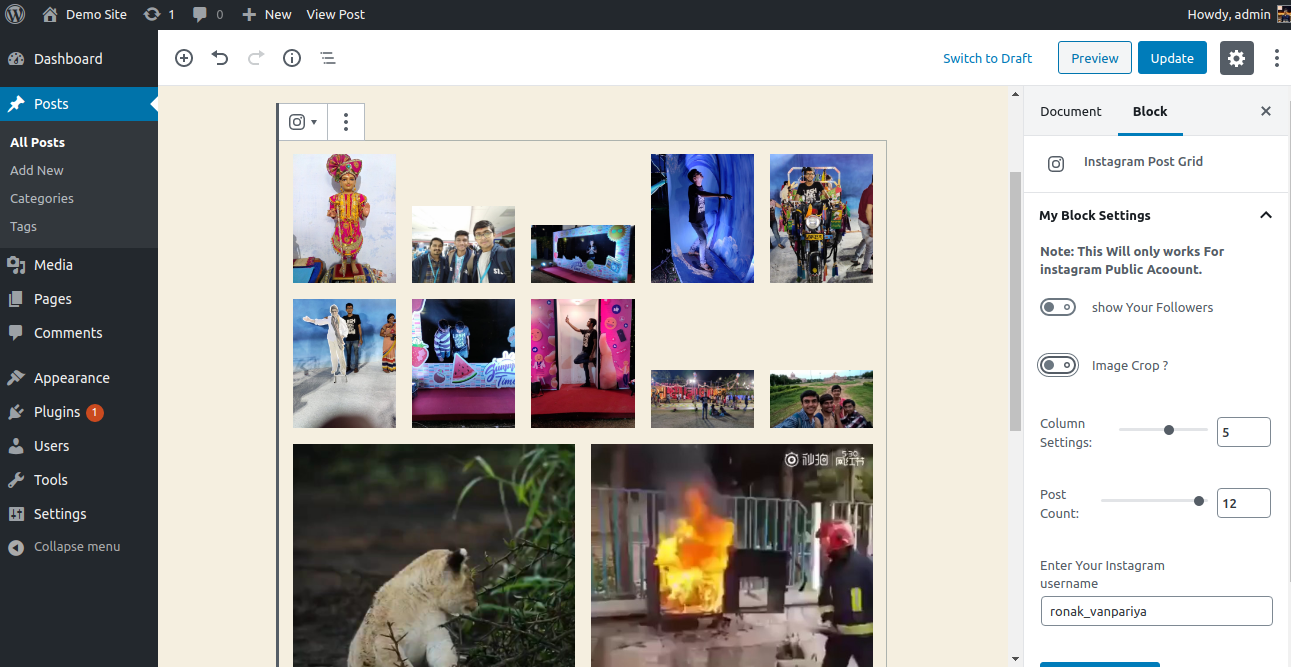The width and height of the screenshot is (1291, 667).
Task: Click the Undo arrow icon
Action: click(x=220, y=58)
